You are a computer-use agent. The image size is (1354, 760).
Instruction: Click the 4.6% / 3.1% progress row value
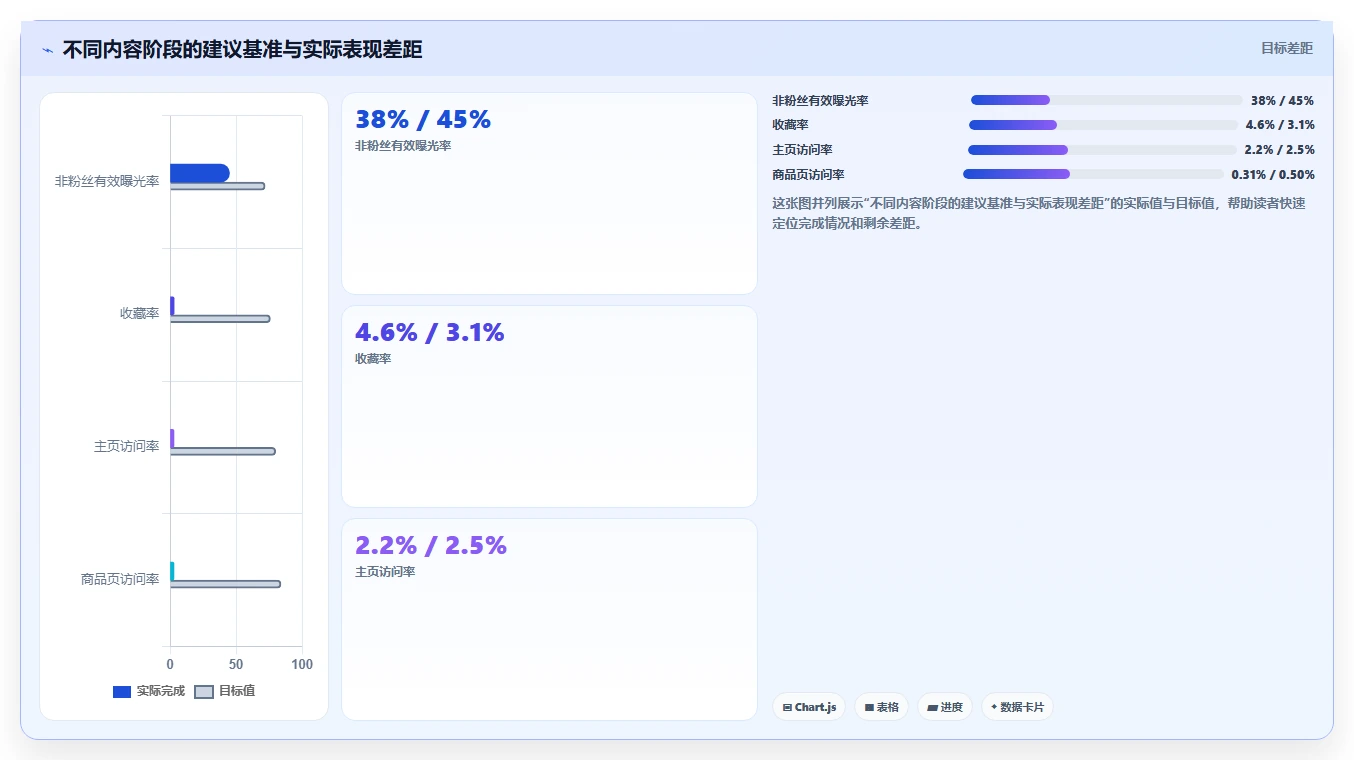[1280, 125]
